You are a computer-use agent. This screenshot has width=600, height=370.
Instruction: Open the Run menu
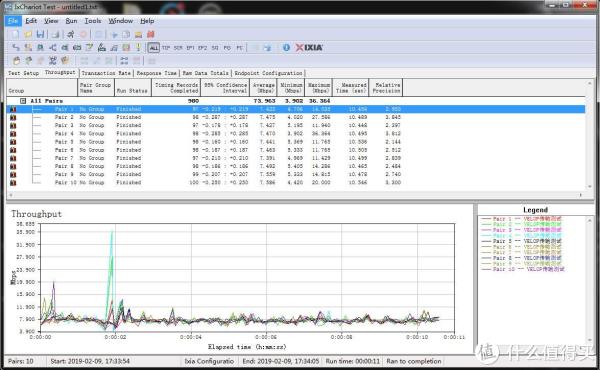(x=71, y=21)
